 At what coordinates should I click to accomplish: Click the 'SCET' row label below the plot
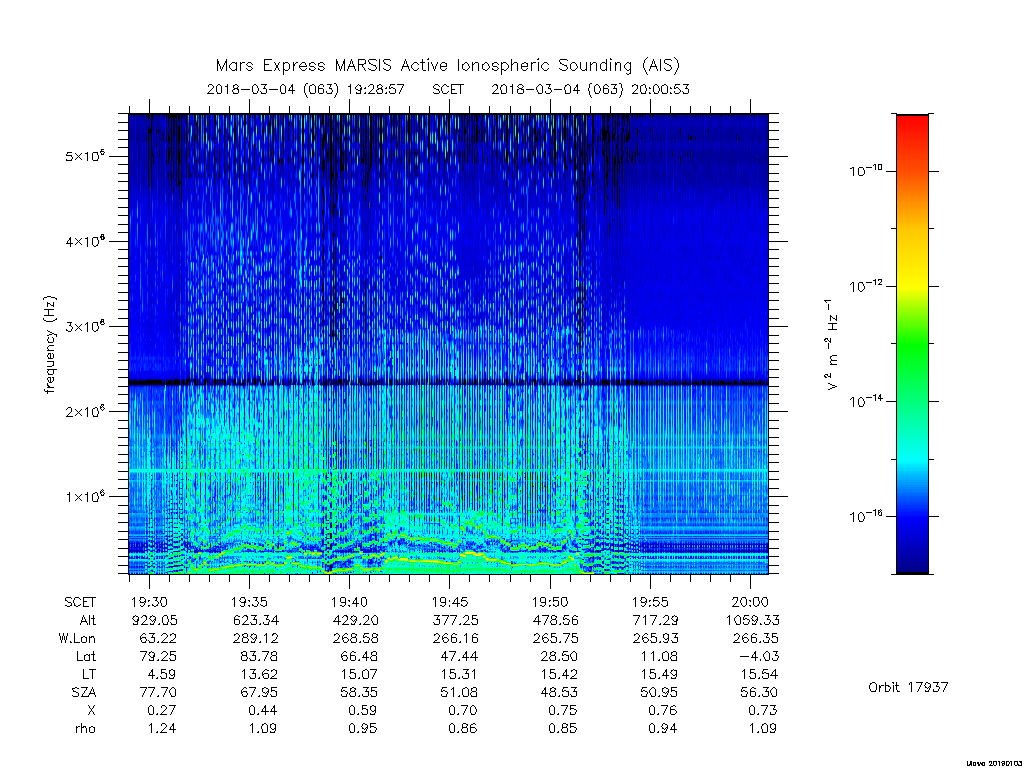click(80, 602)
